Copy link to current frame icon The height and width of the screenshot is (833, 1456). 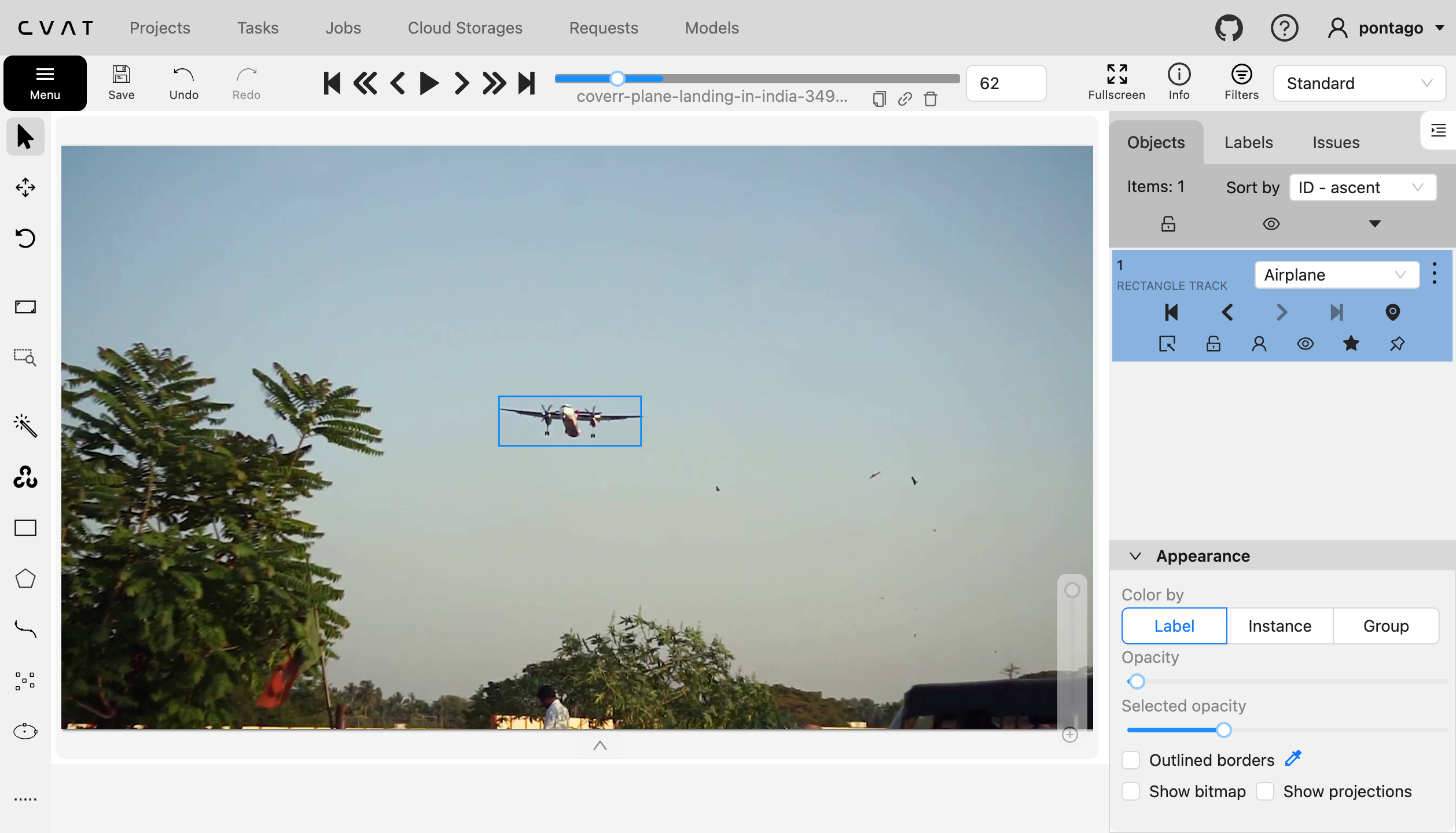[905, 99]
